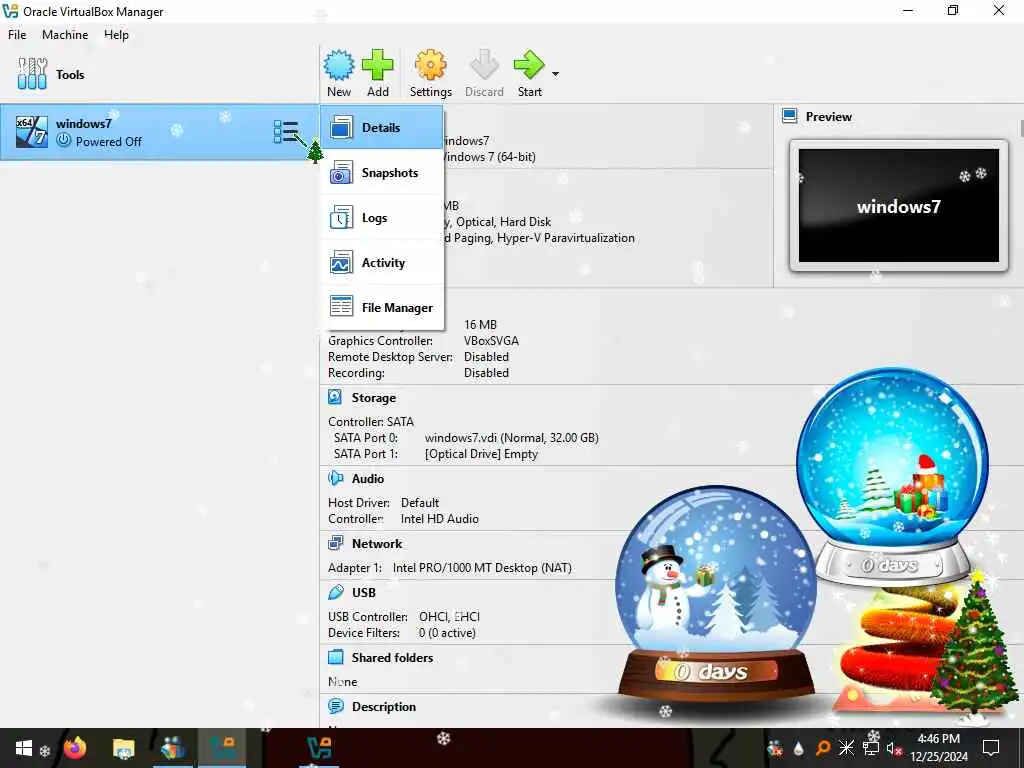Click the windows7 preview thumbnail

(899, 205)
